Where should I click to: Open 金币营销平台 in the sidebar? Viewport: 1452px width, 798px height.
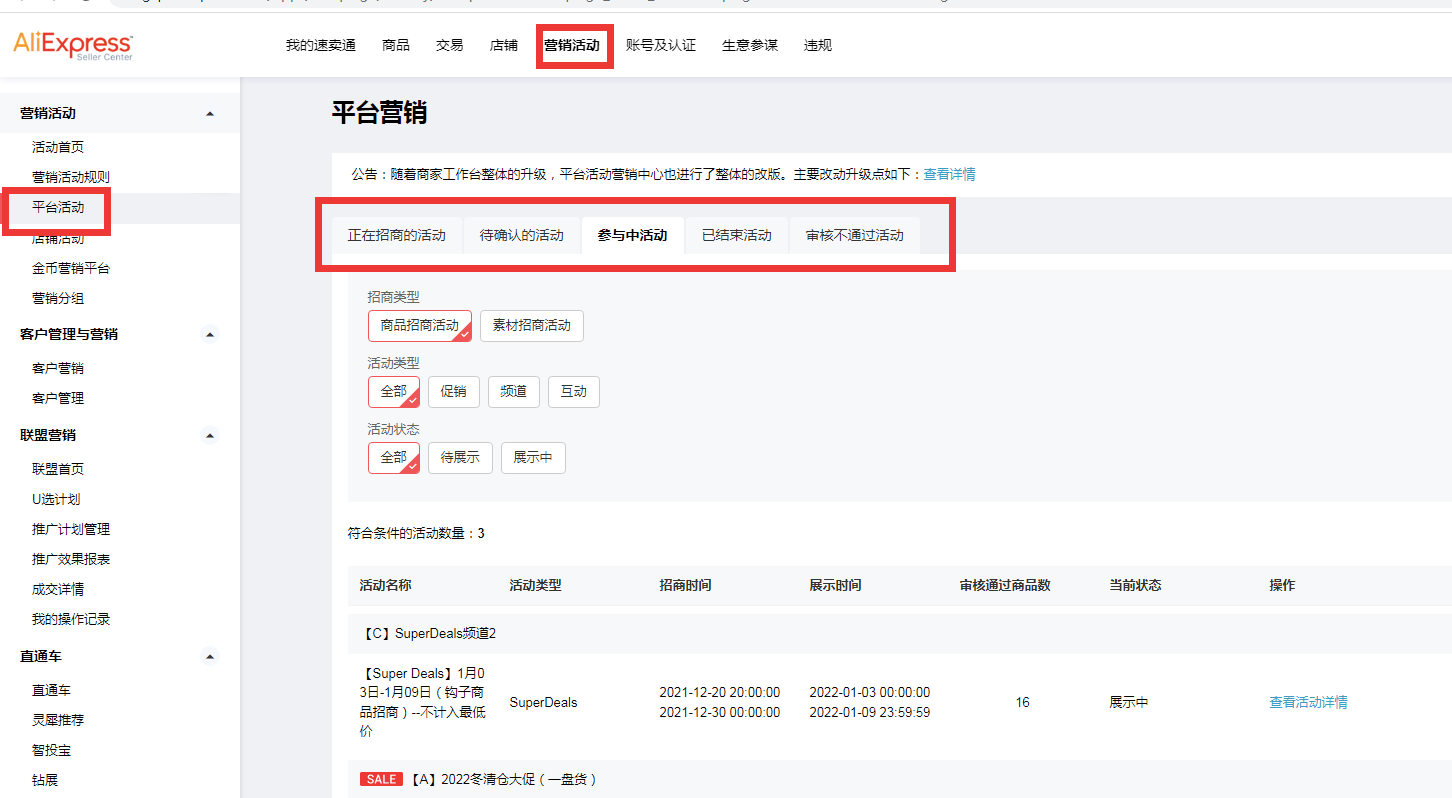(71, 268)
